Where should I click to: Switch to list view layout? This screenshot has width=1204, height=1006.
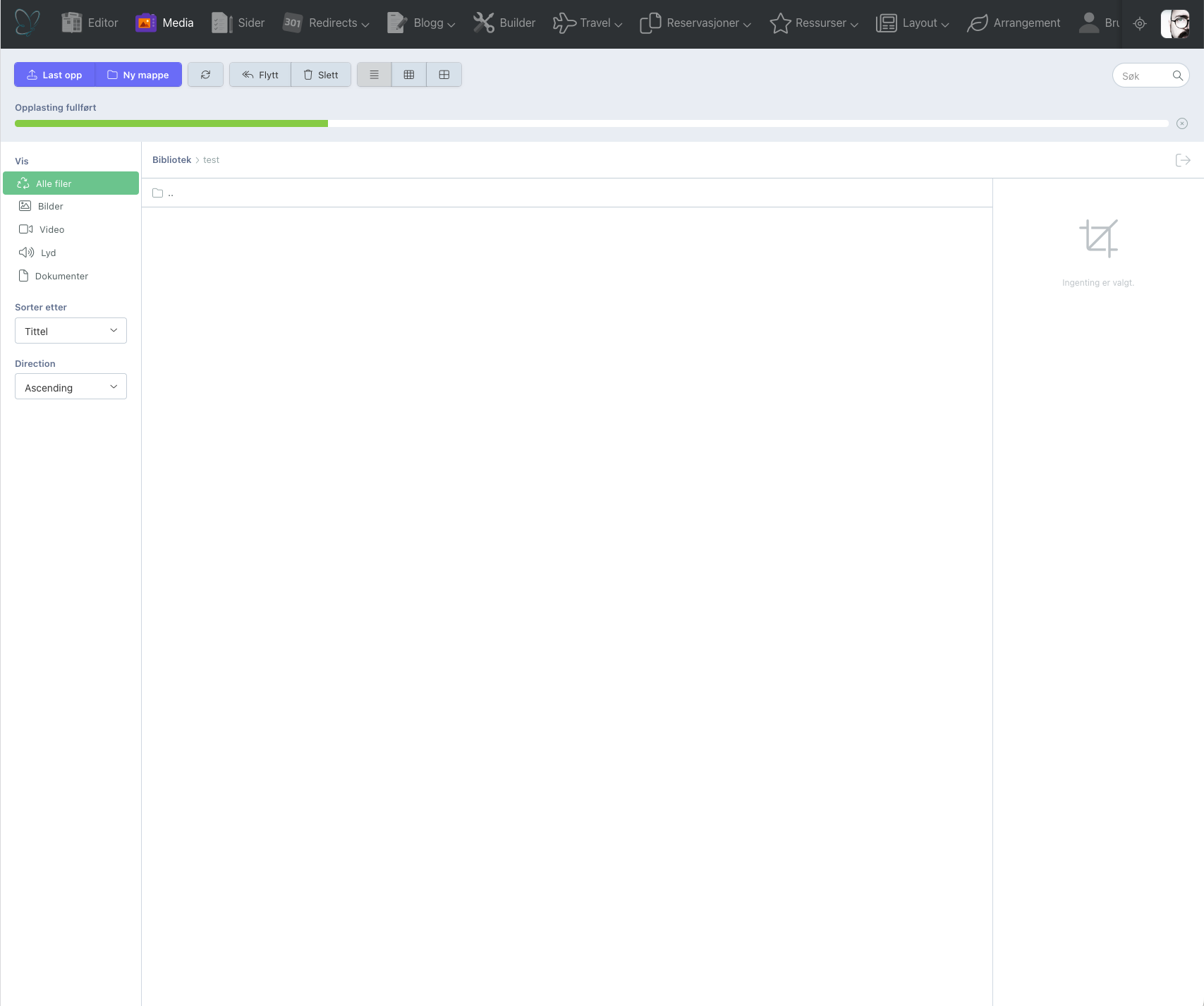click(x=374, y=75)
